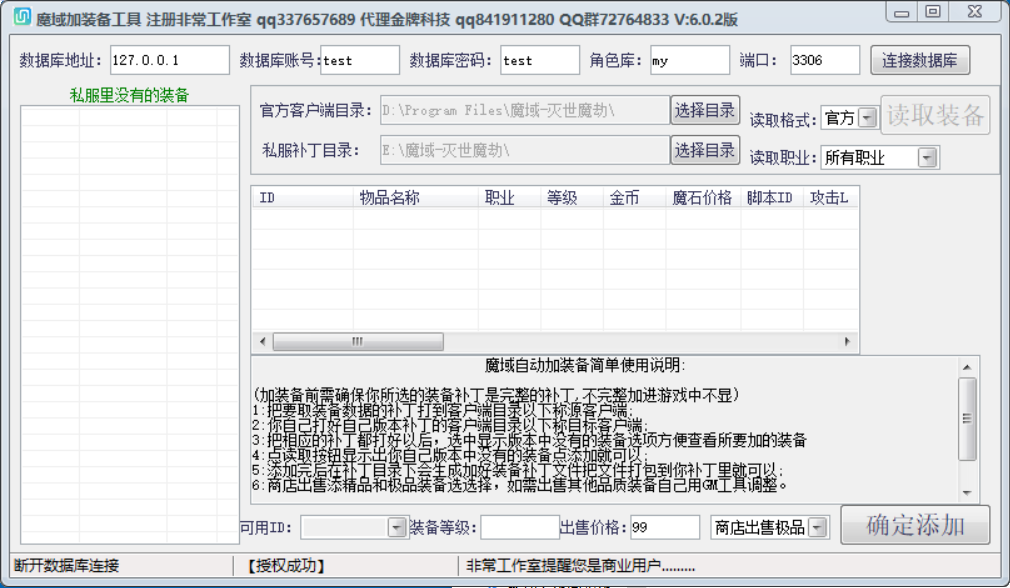
Task: Focus the 数据库账号 text box
Action: click(x=360, y=61)
